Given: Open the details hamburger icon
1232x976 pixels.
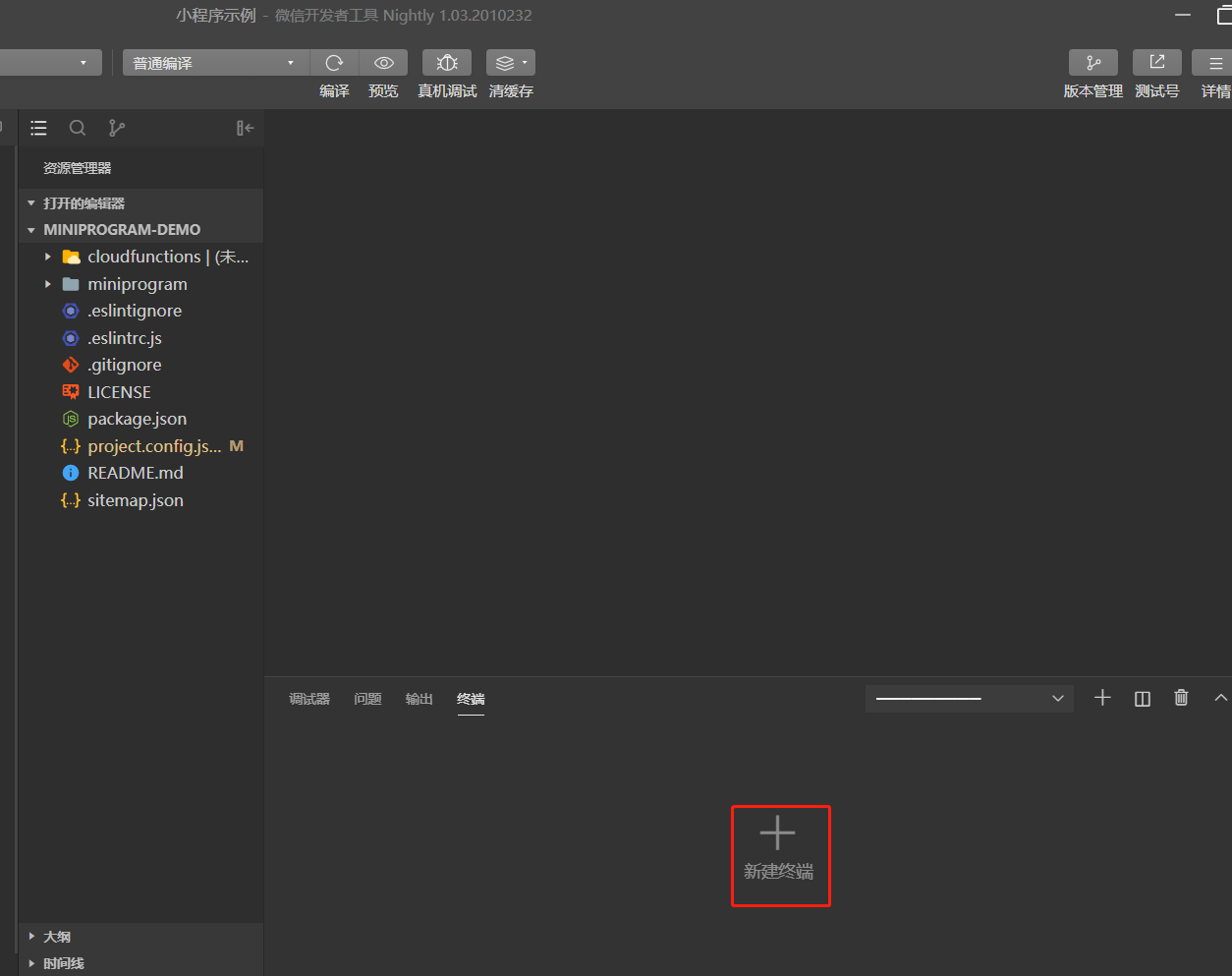Looking at the screenshot, I should click(x=1215, y=63).
